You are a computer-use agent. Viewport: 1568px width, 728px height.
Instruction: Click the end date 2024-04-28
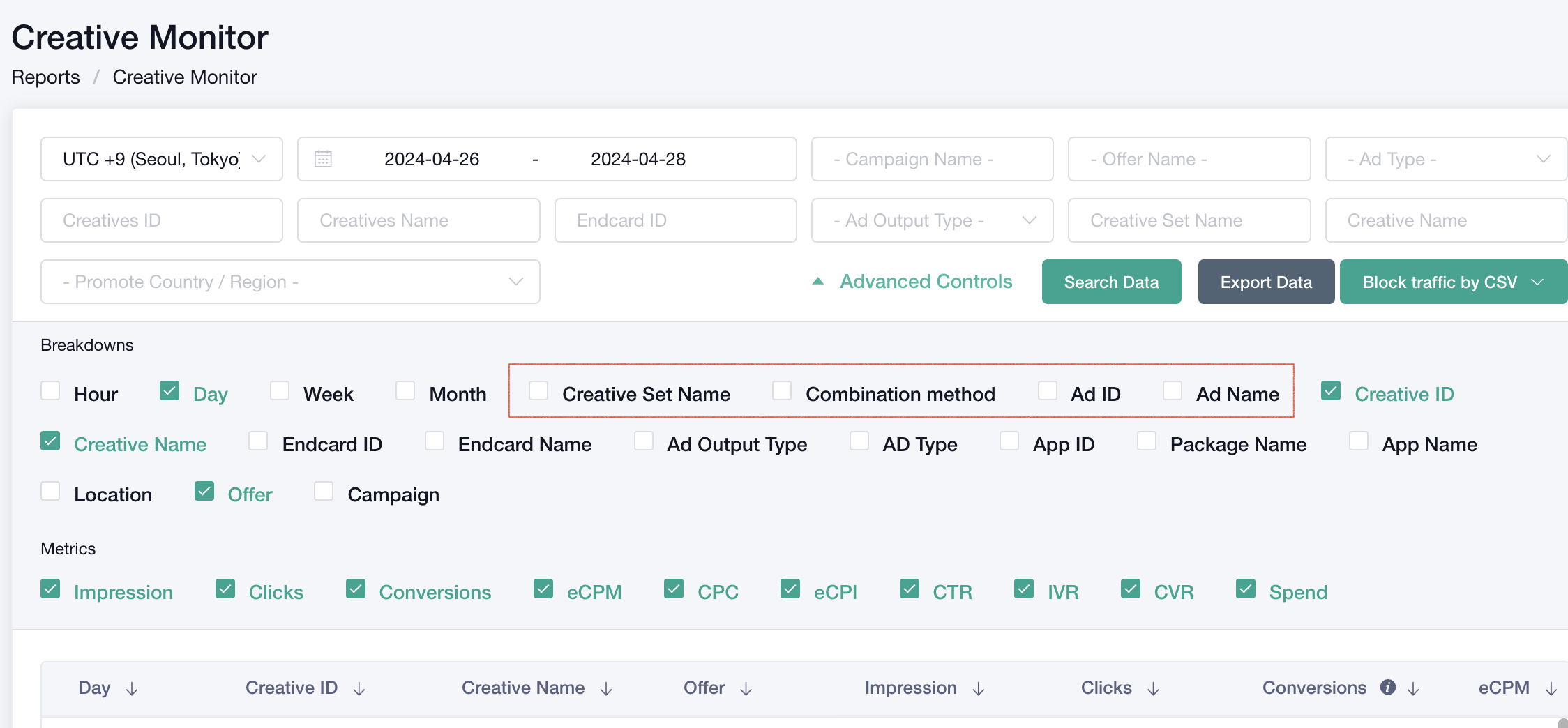638,159
